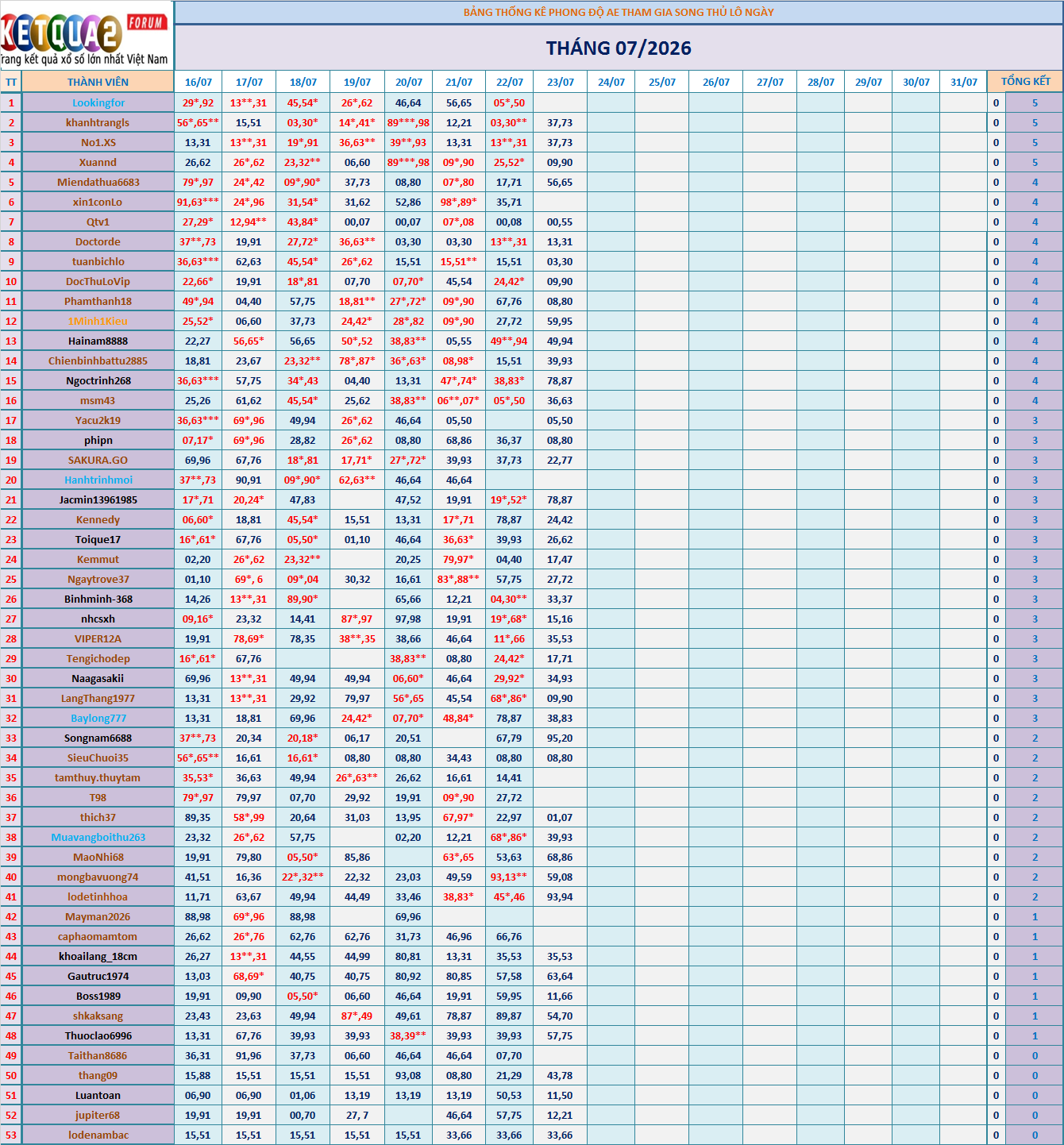The image size is (1064, 1145).
Task: Click member name xin1conLo
Action: pyautogui.click(x=98, y=202)
